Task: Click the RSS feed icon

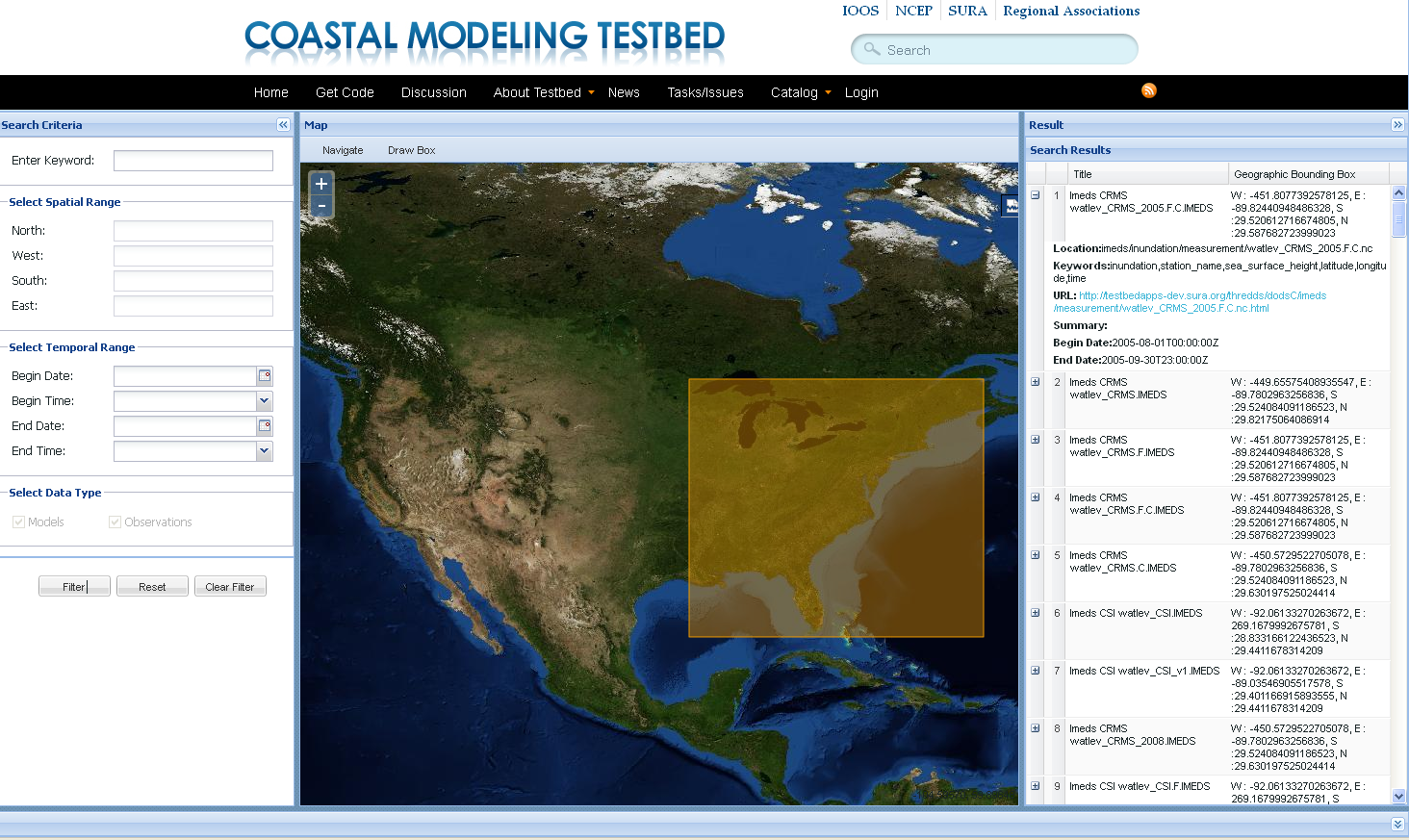Action: 1149,90
